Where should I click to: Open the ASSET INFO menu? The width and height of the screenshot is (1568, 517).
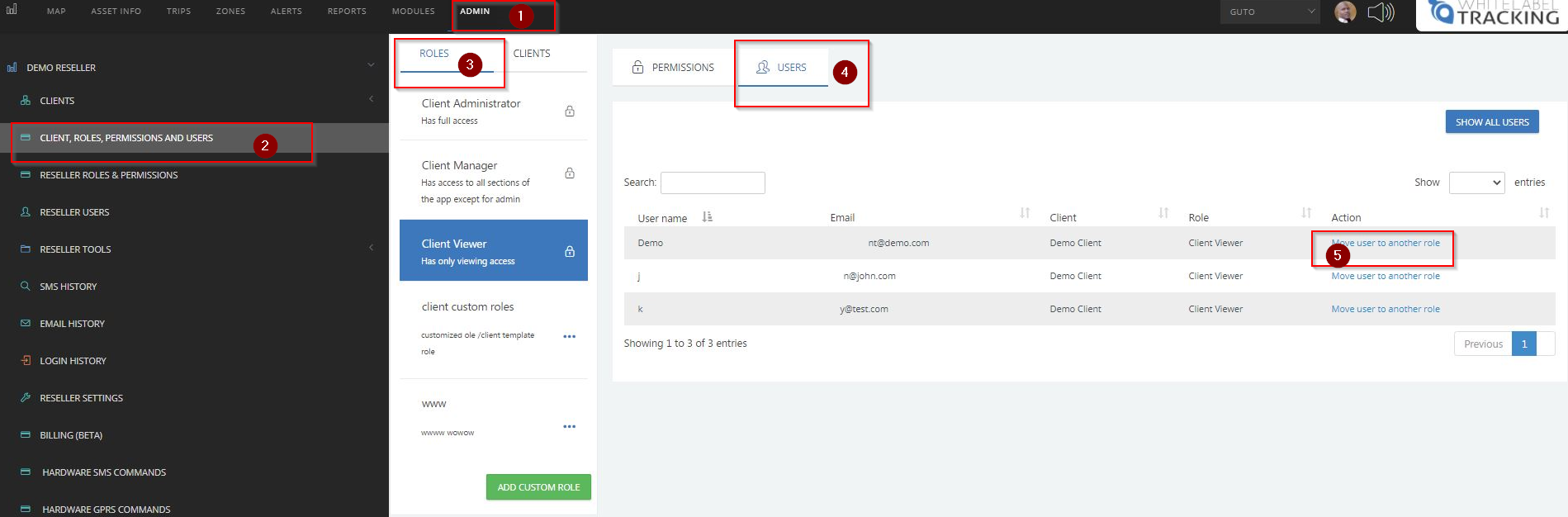[116, 12]
